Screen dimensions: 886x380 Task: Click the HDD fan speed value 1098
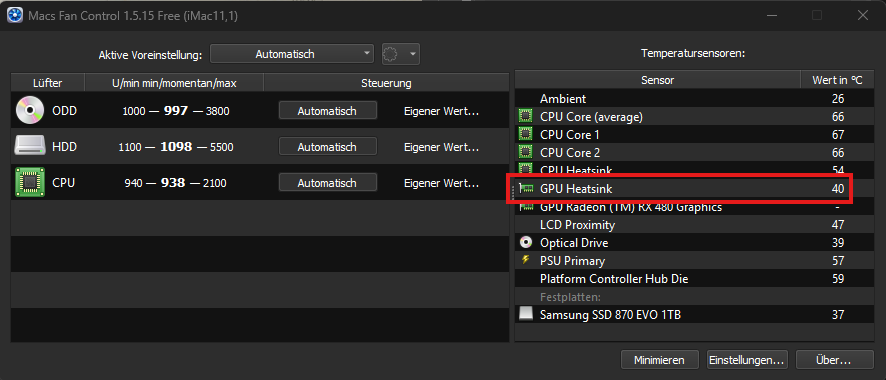176,147
